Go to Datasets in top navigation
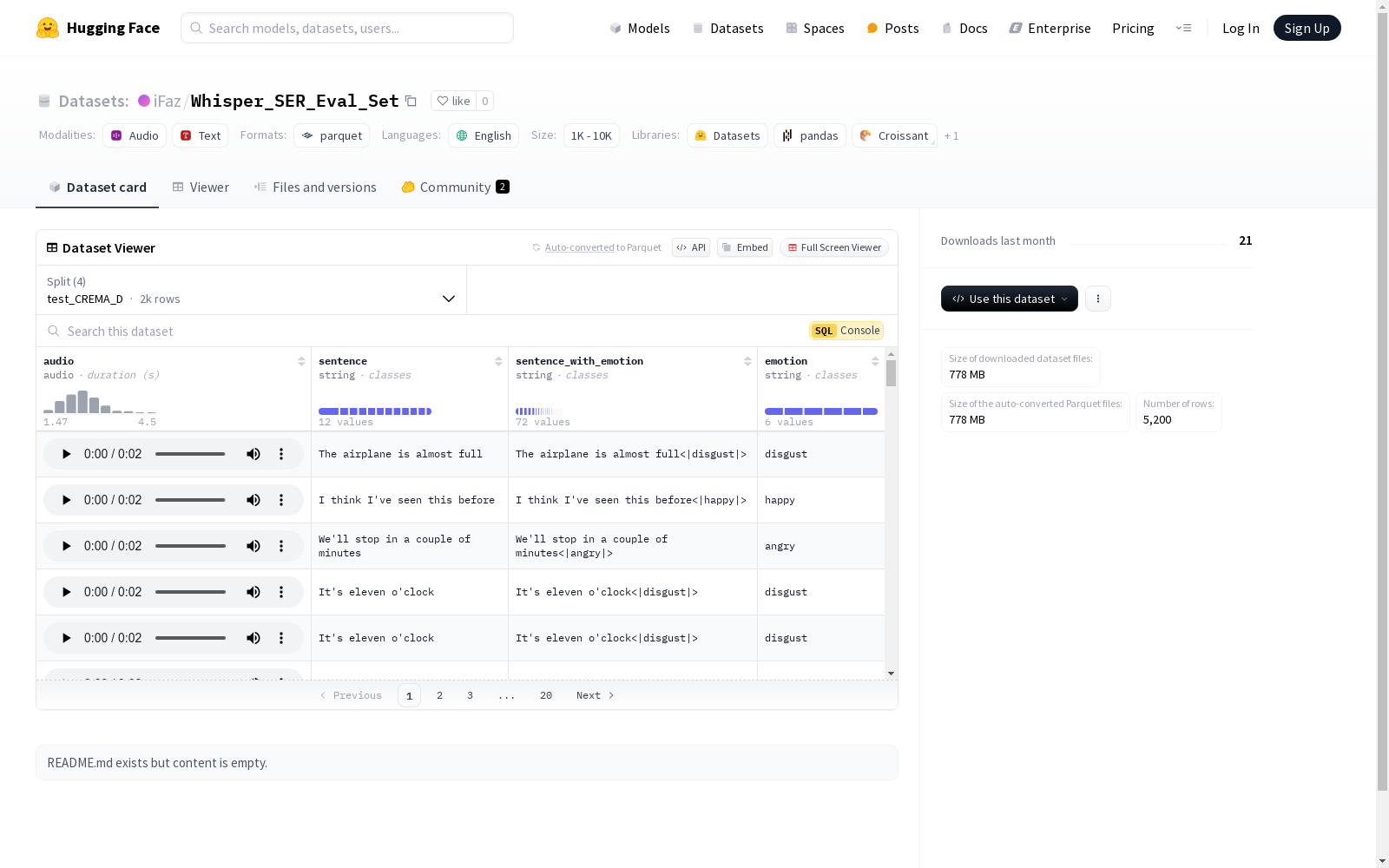This screenshot has height=868, width=1389. point(727,28)
